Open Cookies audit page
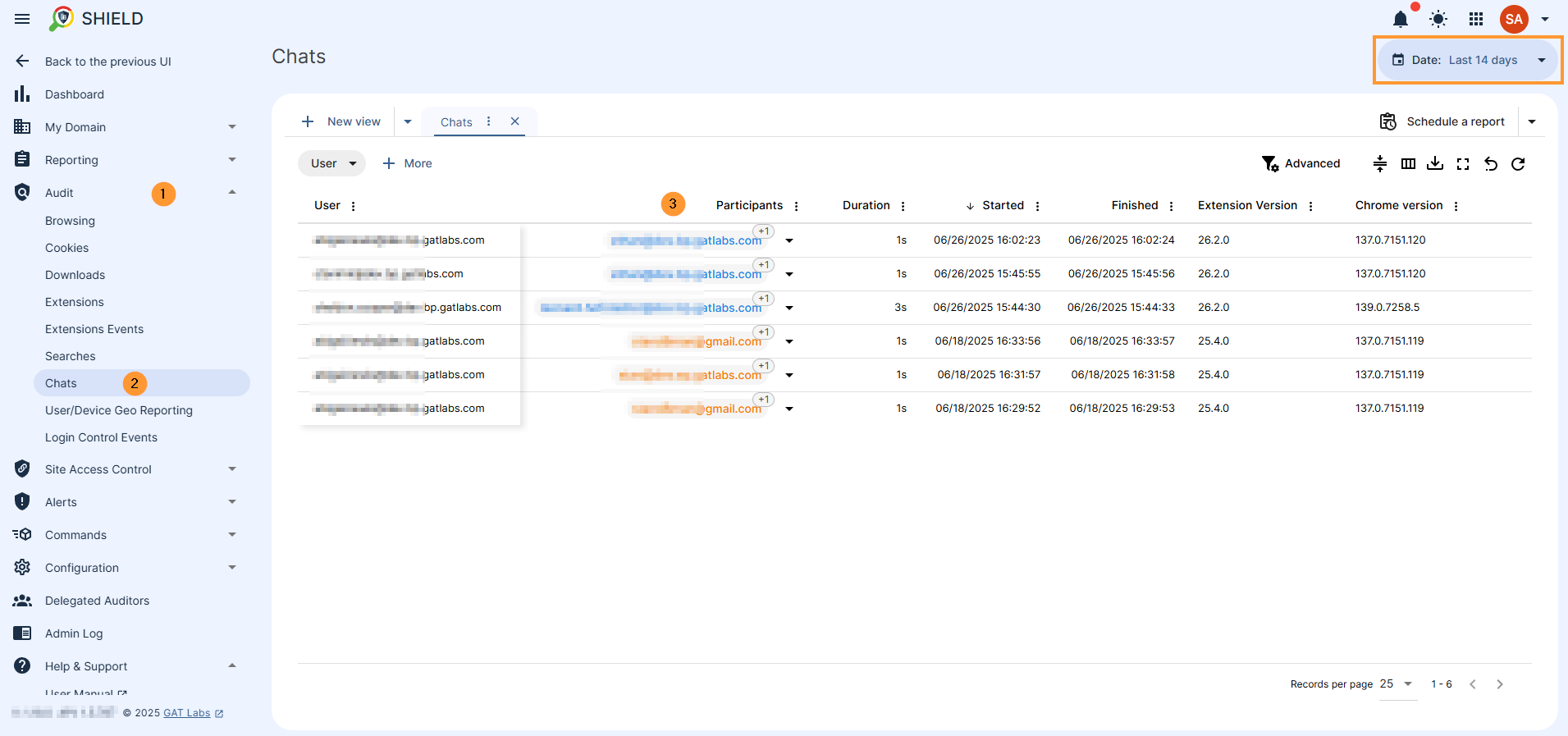 (66, 248)
